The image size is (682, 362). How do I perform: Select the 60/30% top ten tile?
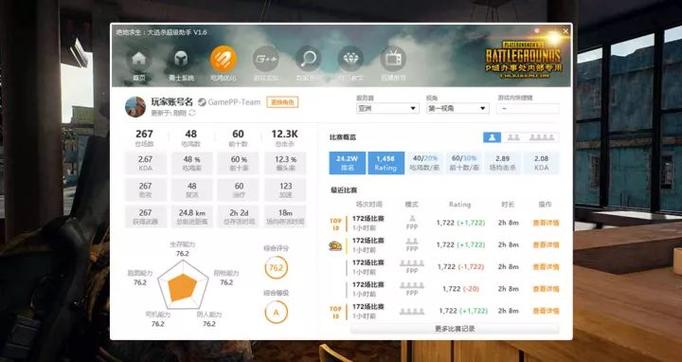(x=463, y=163)
